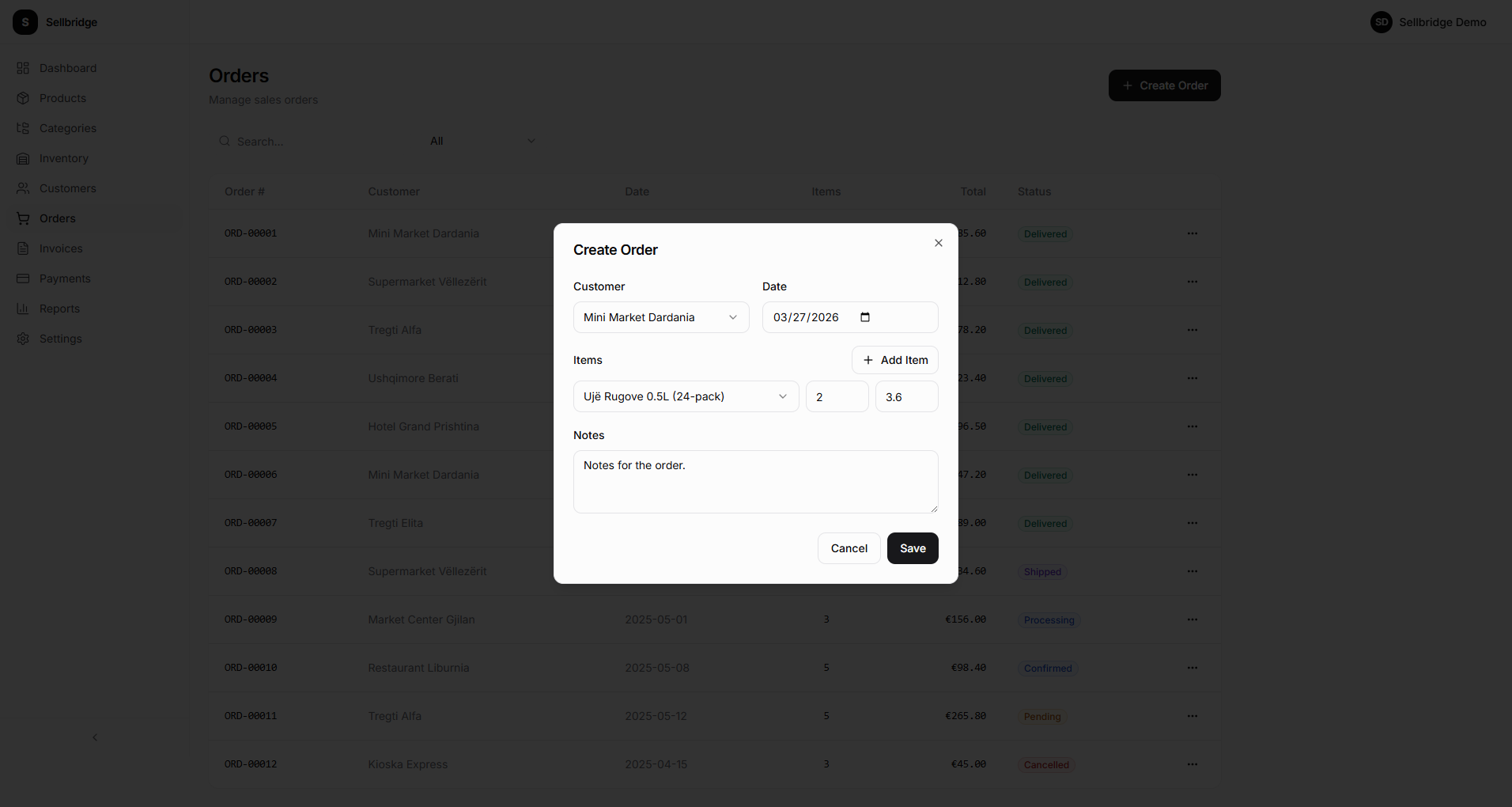This screenshot has height=807, width=1512.
Task: Open the Inventory section
Action: pos(63,158)
